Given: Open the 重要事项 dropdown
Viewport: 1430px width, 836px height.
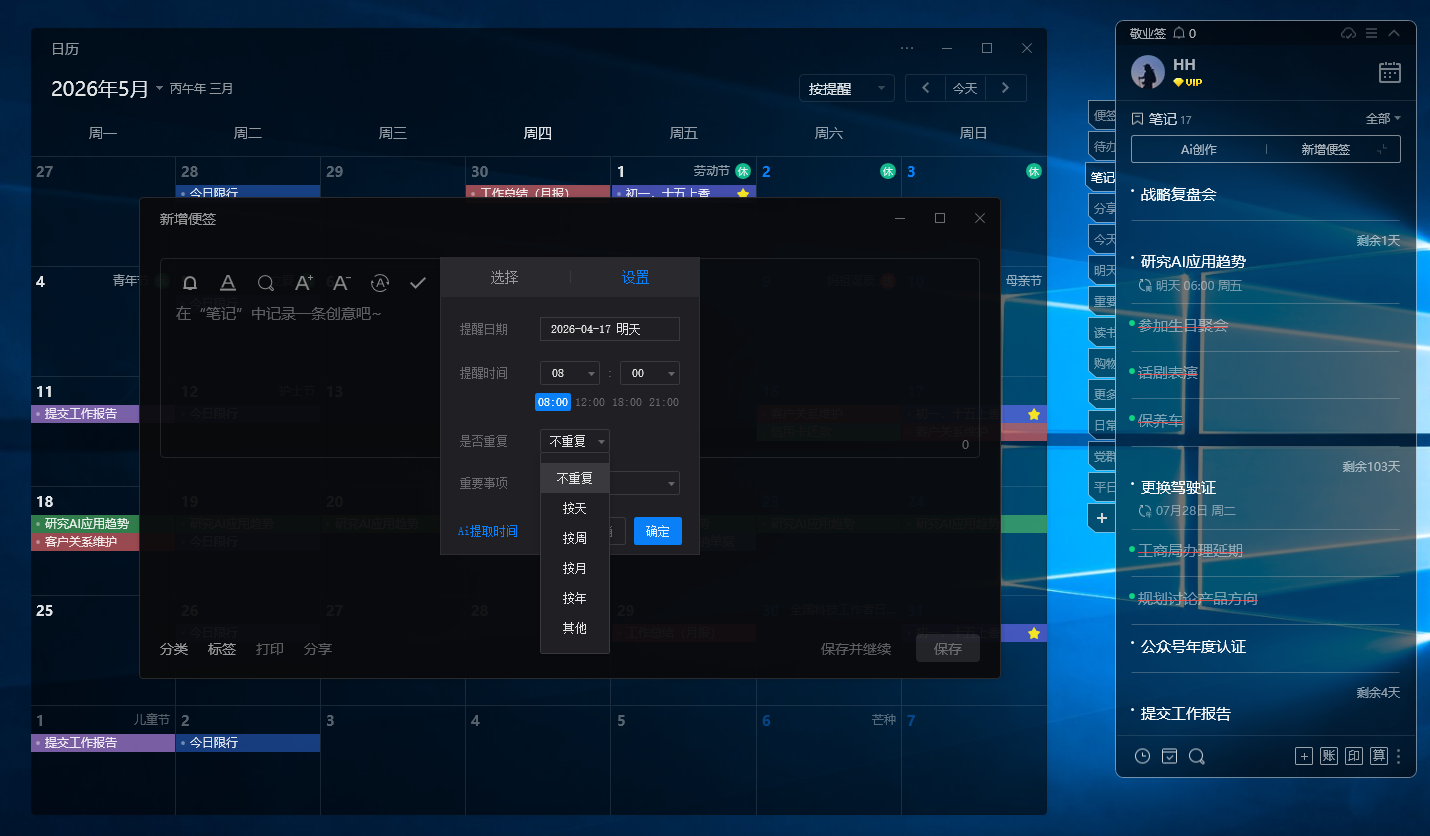Looking at the screenshot, I should [x=645, y=483].
